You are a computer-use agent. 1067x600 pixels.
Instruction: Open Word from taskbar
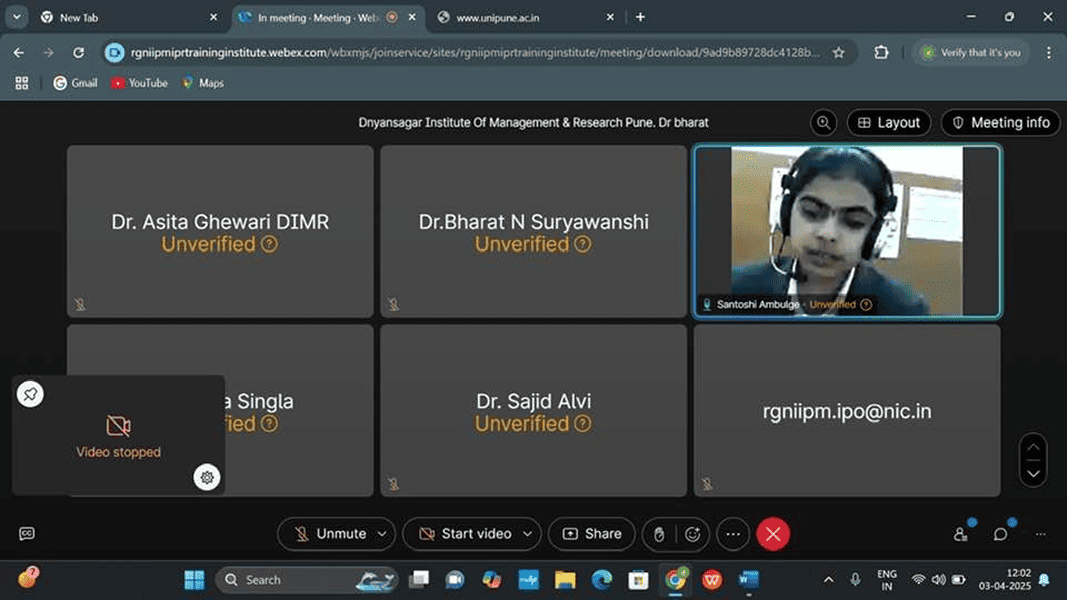click(x=749, y=580)
